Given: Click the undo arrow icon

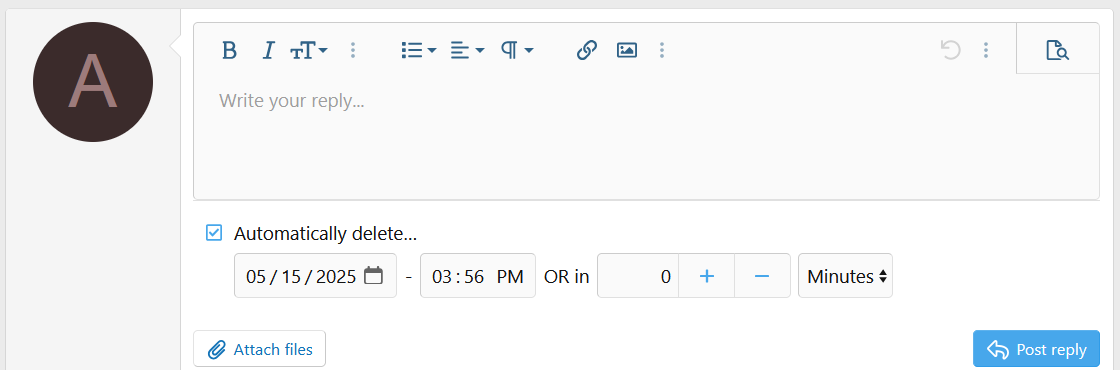Looking at the screenshot, I should point(951,50).
